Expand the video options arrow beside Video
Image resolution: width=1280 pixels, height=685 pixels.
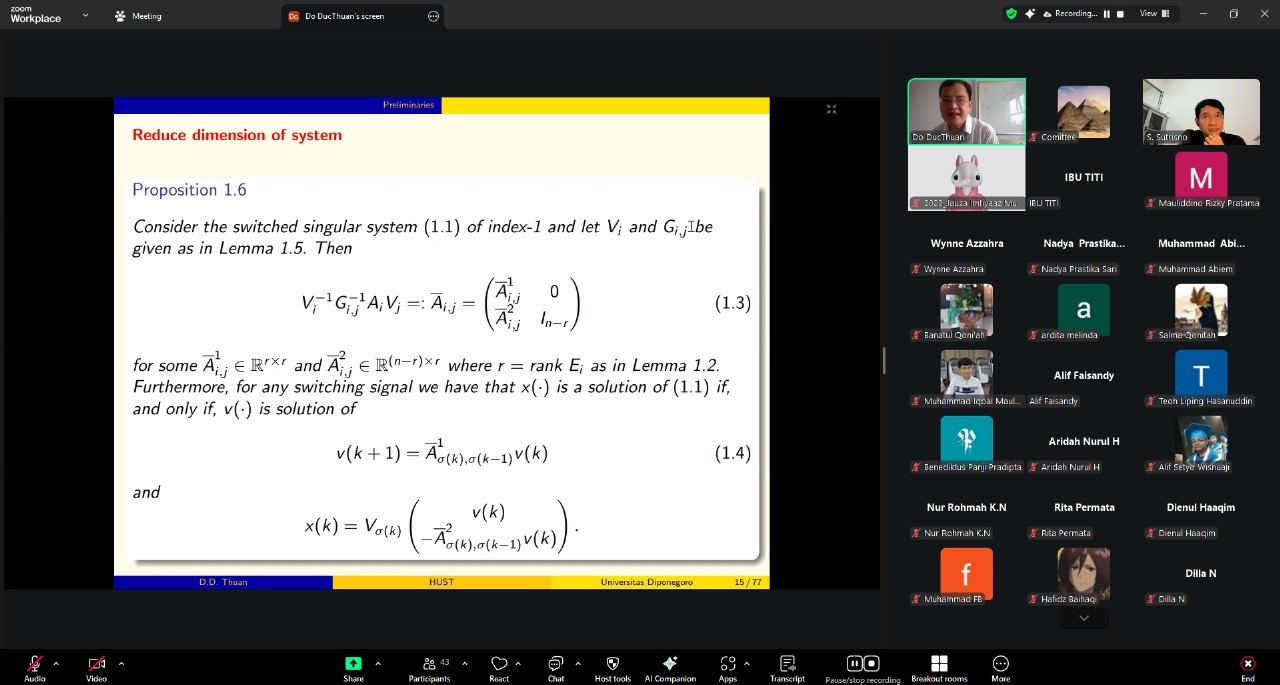point(121,663)
